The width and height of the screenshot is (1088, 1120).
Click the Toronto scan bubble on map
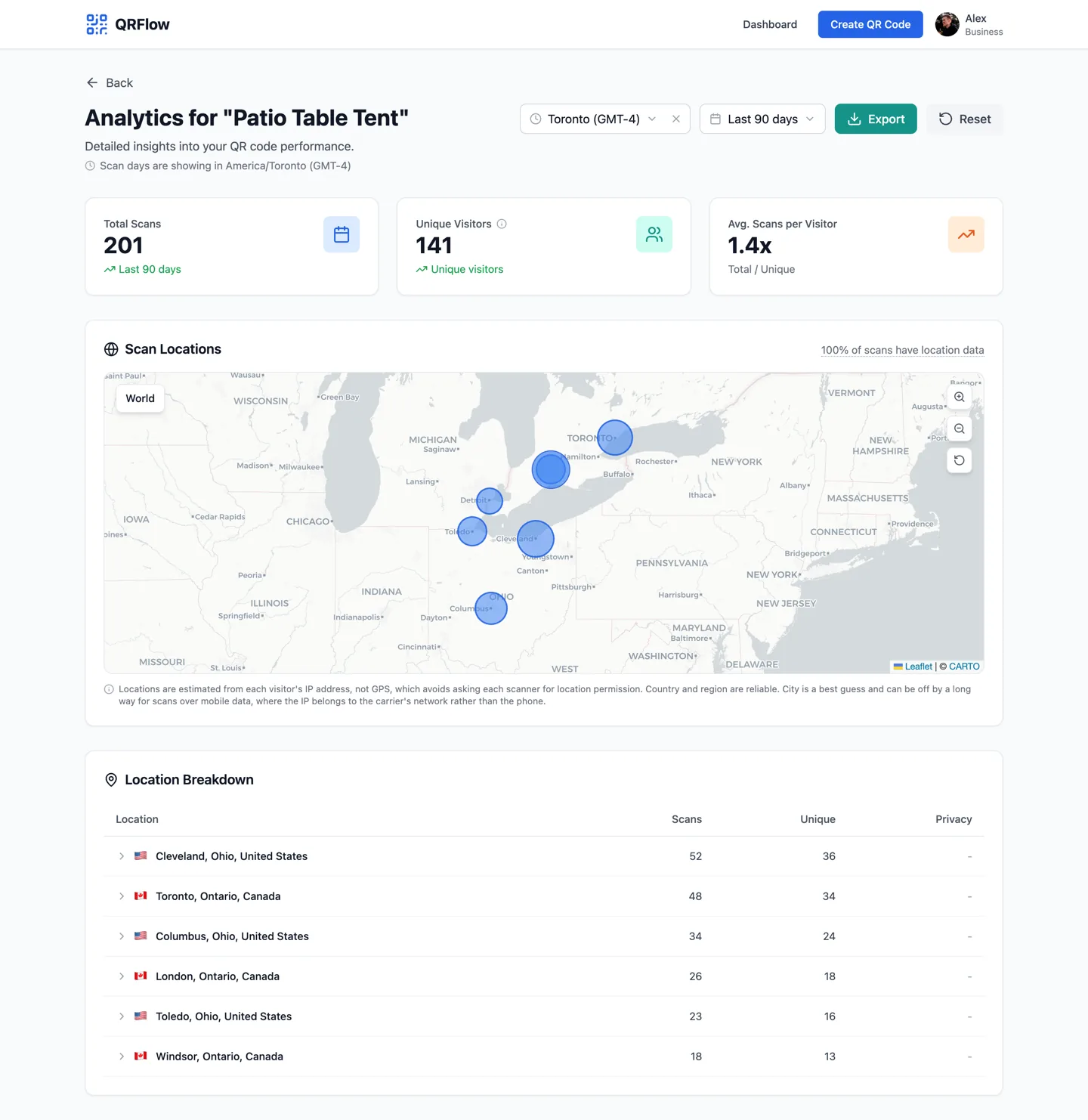coord(615,438)
